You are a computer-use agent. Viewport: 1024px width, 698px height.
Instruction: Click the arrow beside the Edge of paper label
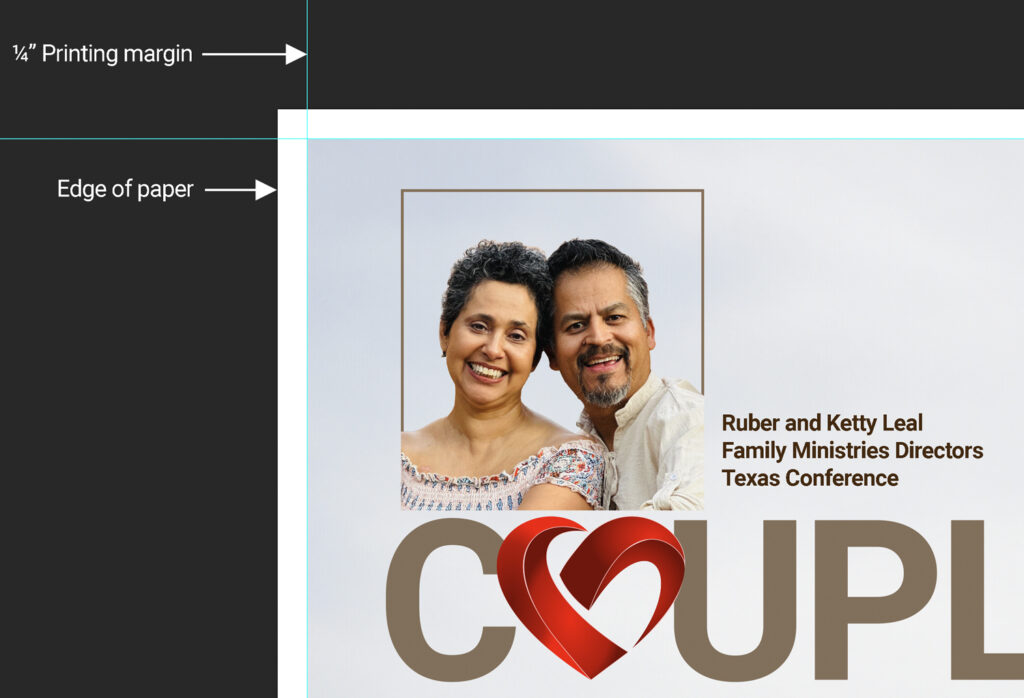pyautogui.click(x=240, y=189)
